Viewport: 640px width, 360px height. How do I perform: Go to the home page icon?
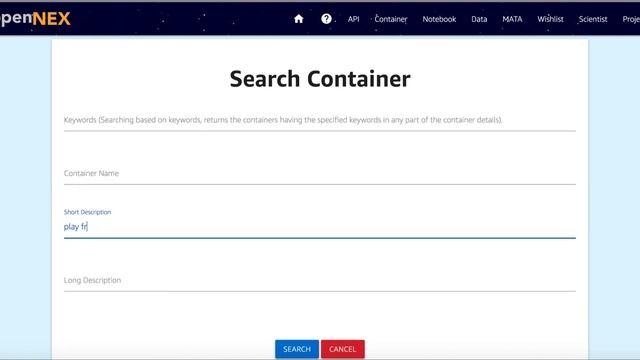tap(298, 19)
